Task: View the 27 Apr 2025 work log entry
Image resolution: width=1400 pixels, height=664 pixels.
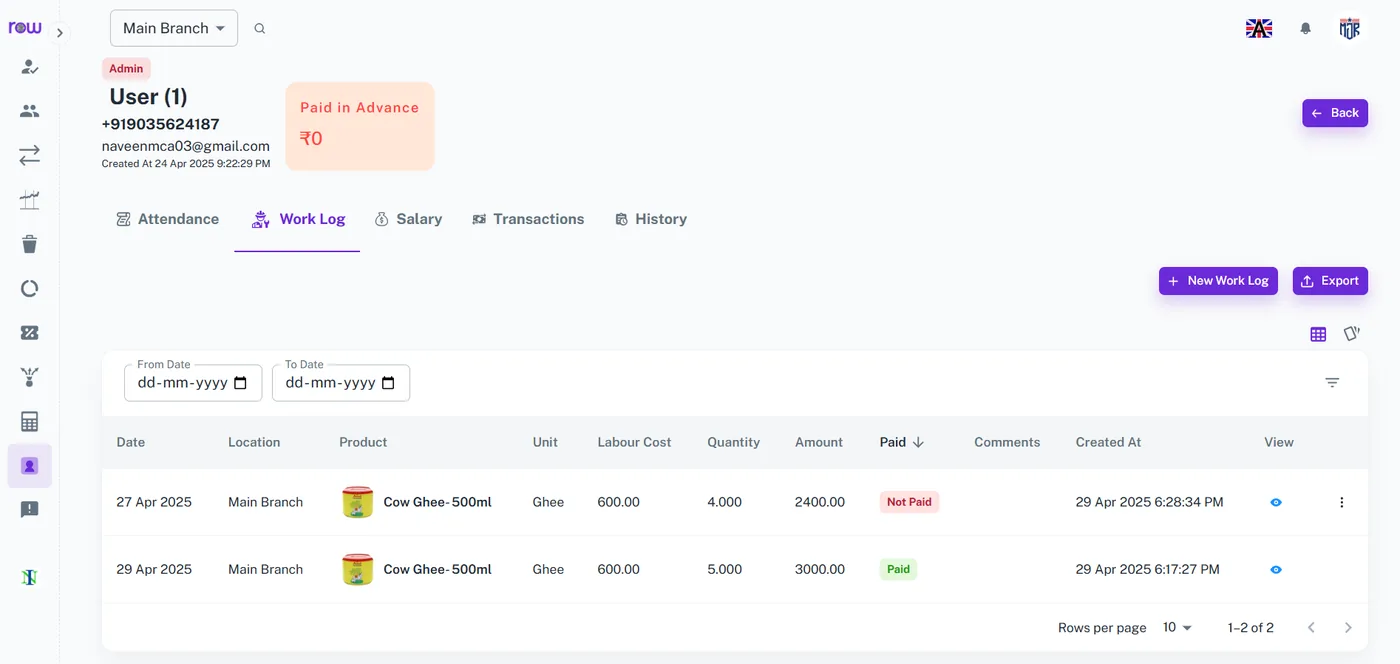Action: (1276, 502)
